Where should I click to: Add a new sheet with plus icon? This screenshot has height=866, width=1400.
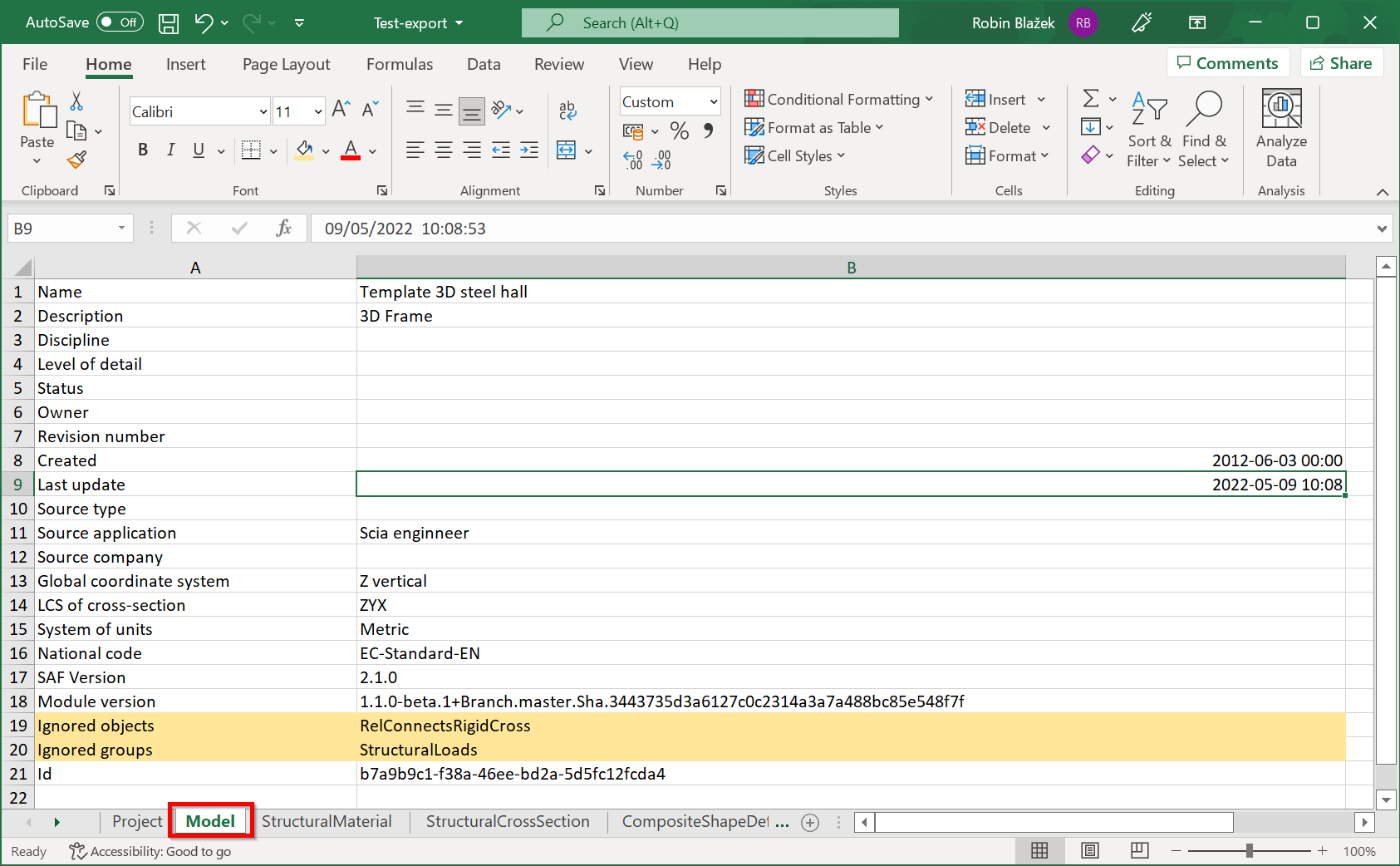[x=809, y=822]
